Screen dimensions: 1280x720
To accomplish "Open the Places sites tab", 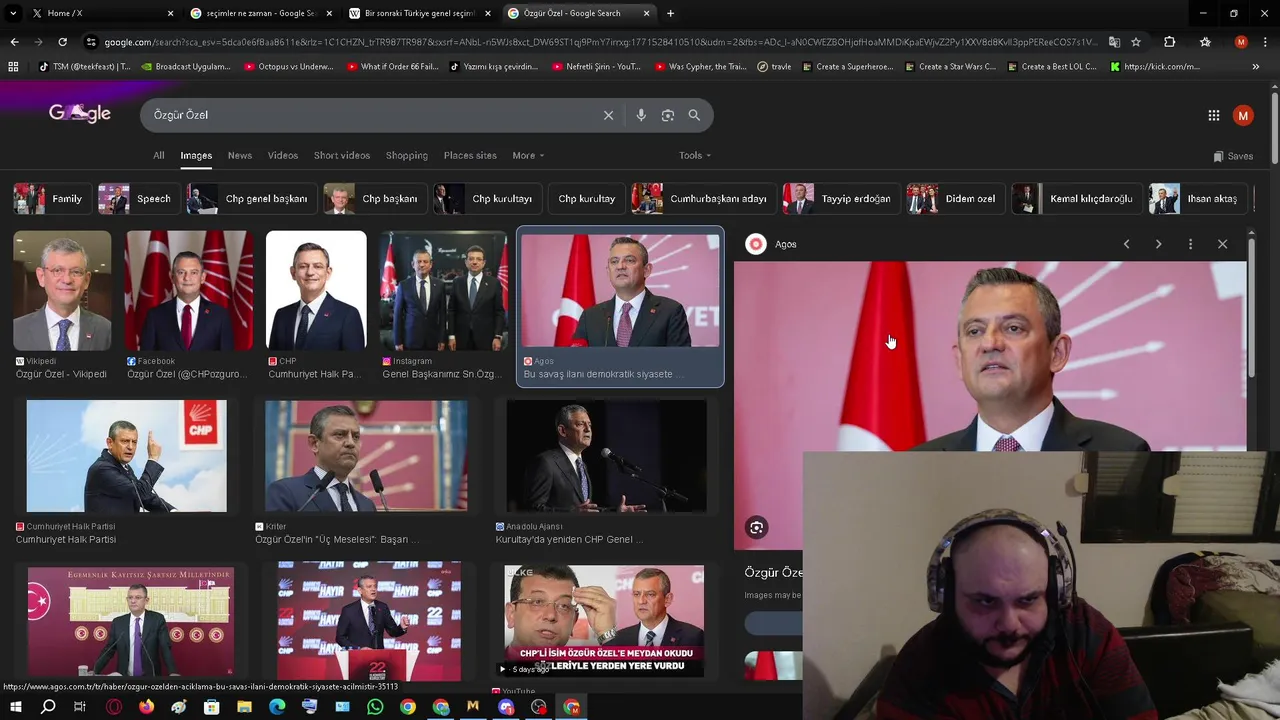I will (x=470, y=155).
